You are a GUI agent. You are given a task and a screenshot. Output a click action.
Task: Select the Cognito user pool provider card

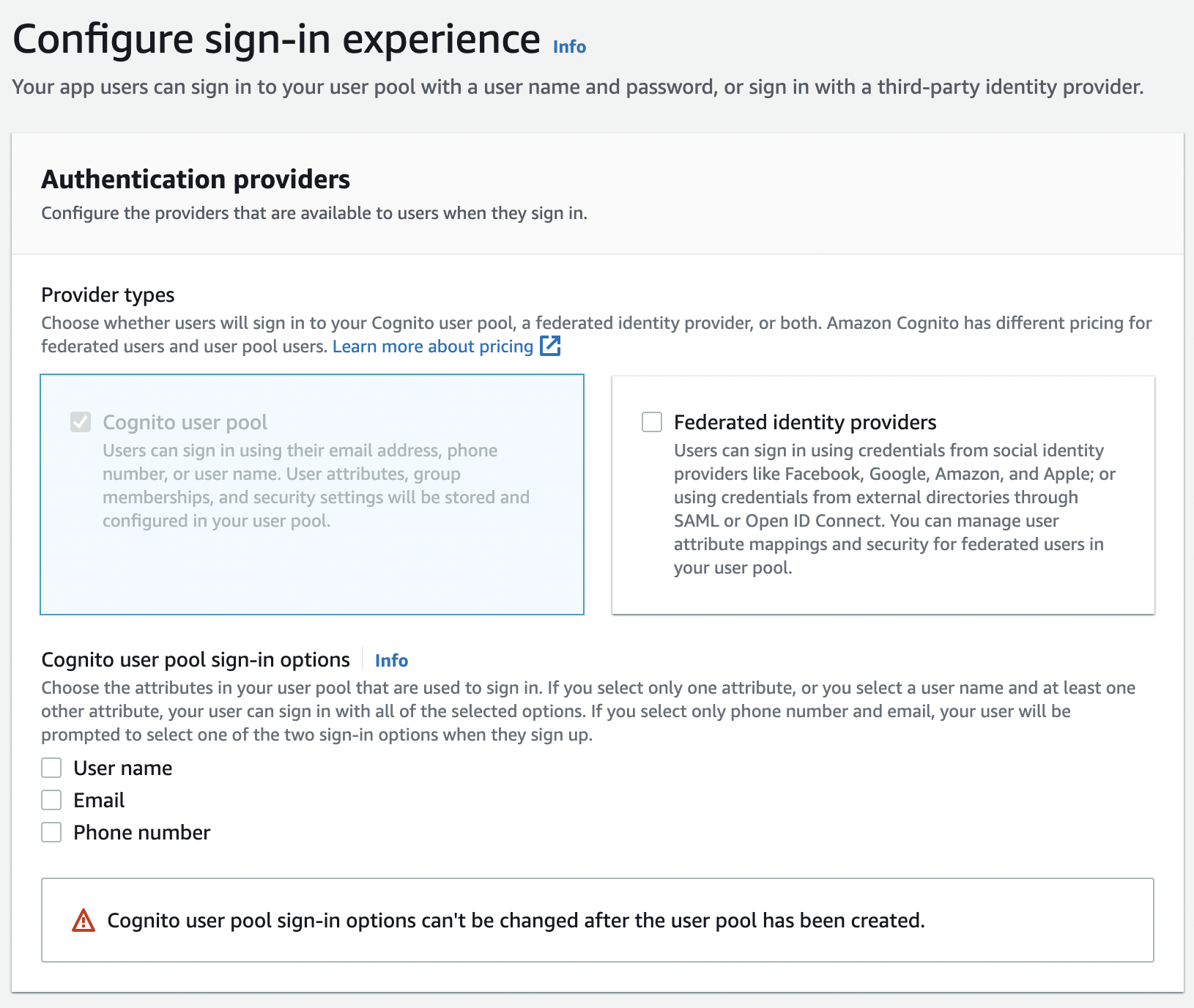click(311, 494)
